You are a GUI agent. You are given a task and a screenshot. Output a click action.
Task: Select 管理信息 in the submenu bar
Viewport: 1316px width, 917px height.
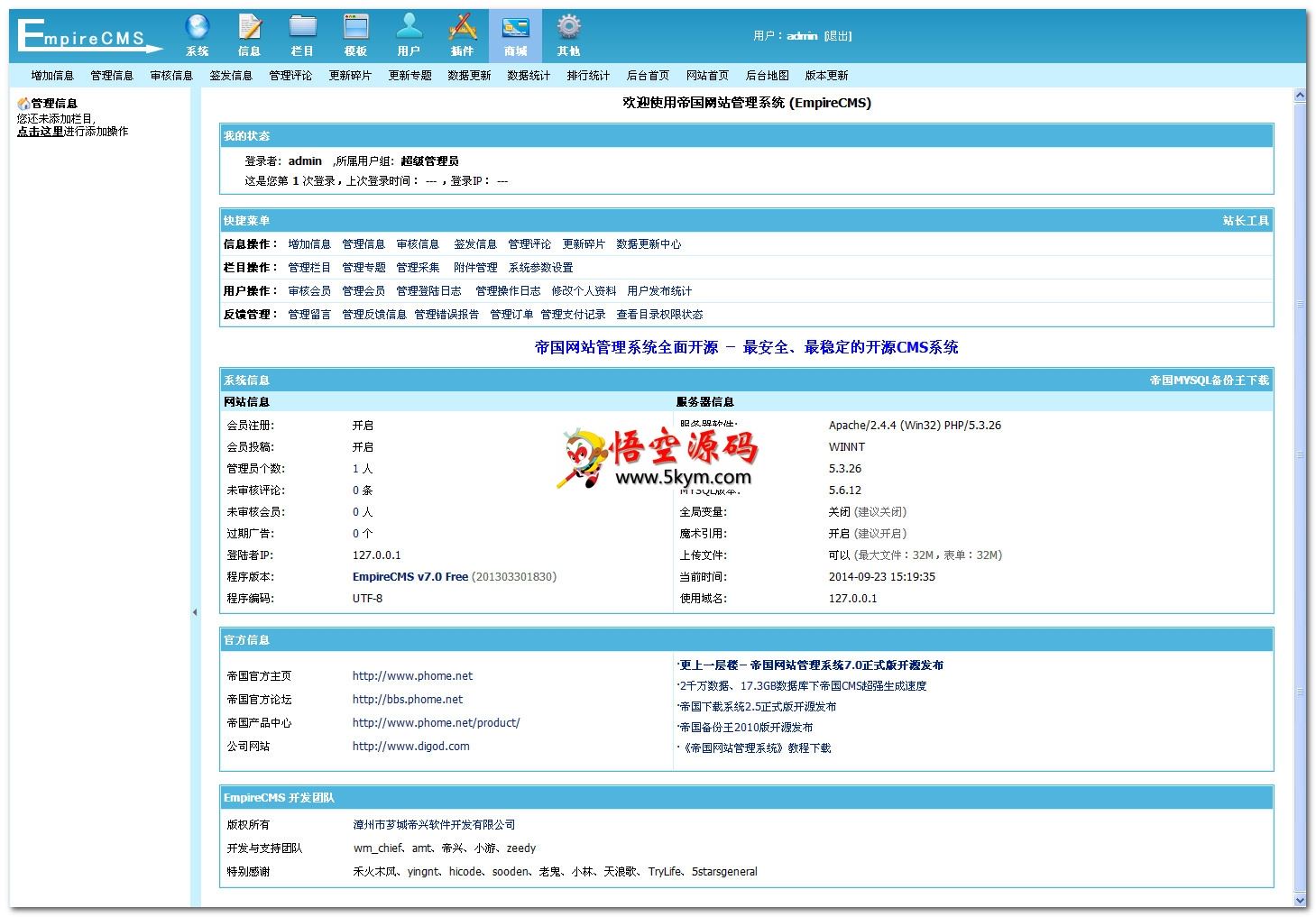point(112,76)
